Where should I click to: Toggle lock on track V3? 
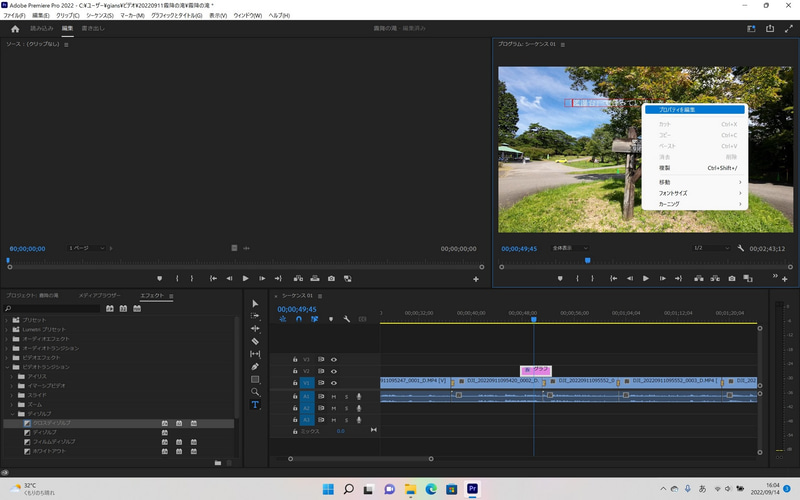point(295,359)
